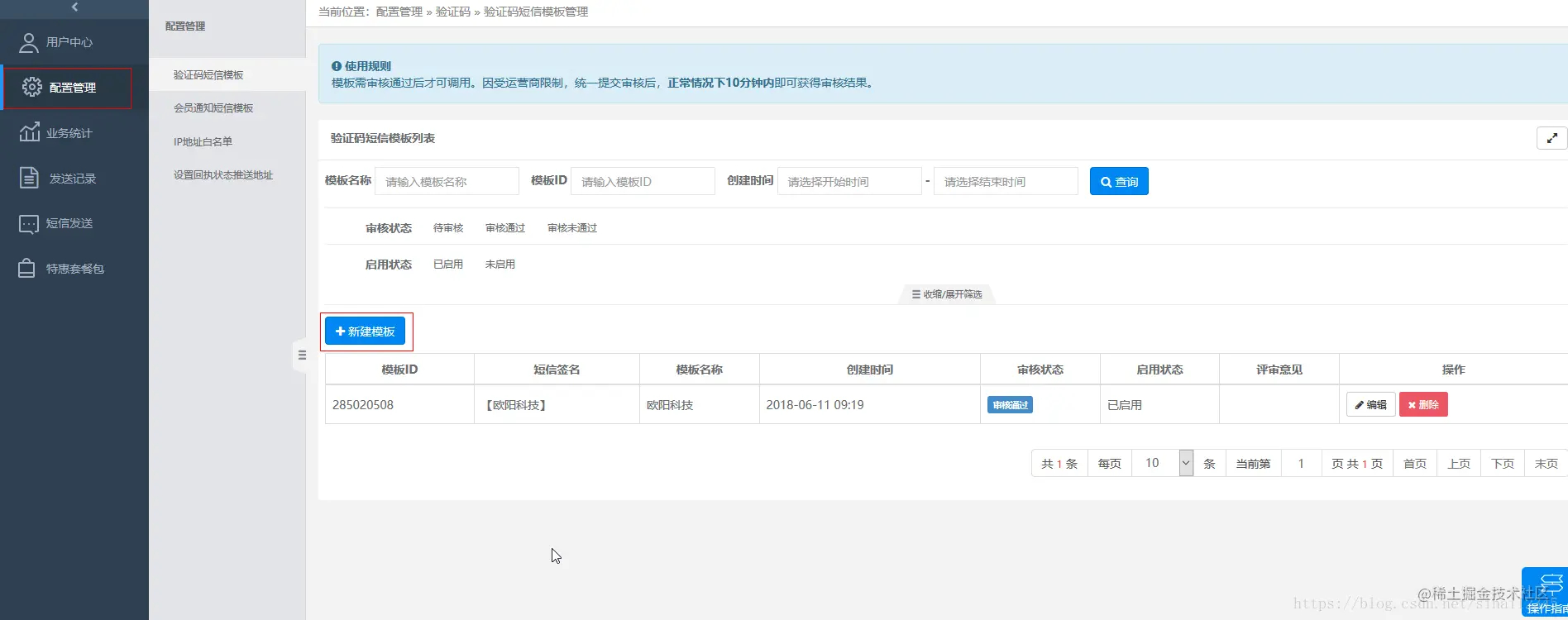Viewport: 1568px width, 620px height.
Task: Click the 查询 search button
Action: tap(1119, 181)
